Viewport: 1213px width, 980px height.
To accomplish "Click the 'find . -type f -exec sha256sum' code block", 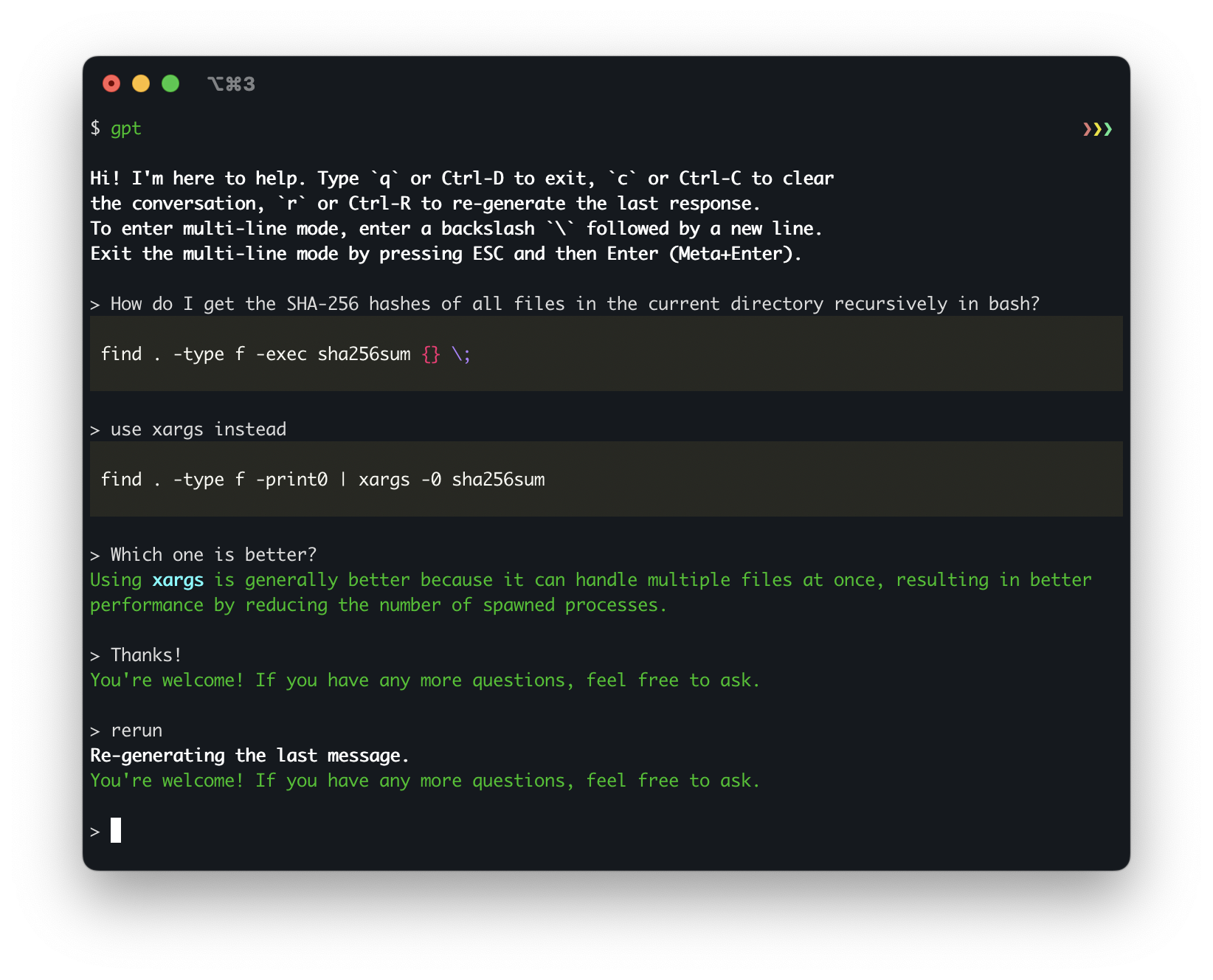I will coord(606,354).
